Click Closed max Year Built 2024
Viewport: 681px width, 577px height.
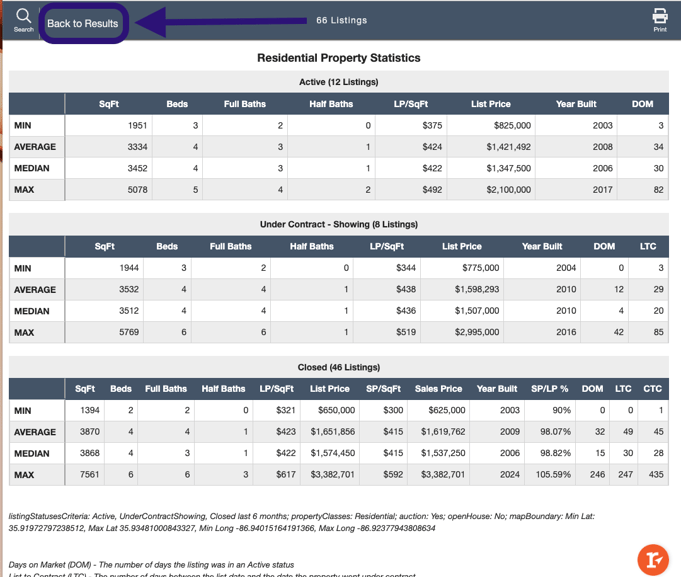click(509, 475)
